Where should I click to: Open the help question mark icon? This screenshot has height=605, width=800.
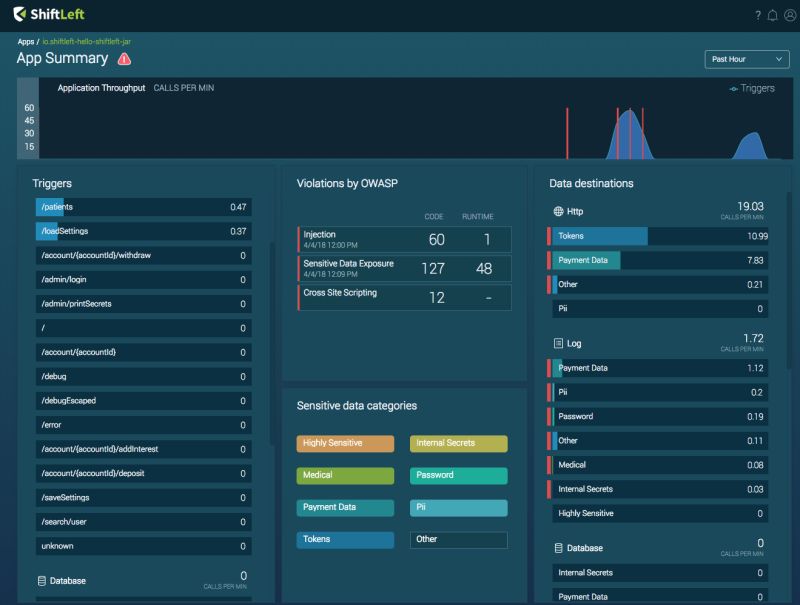pos(758,16)
